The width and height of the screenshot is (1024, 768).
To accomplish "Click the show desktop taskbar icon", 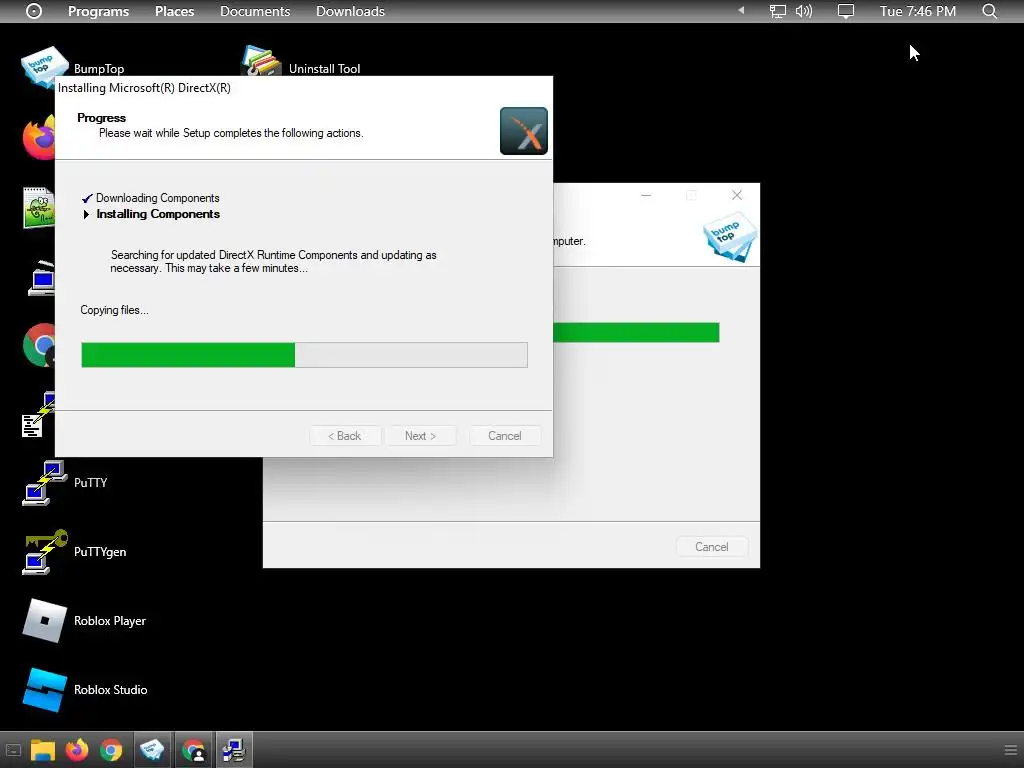I will 13,750.
